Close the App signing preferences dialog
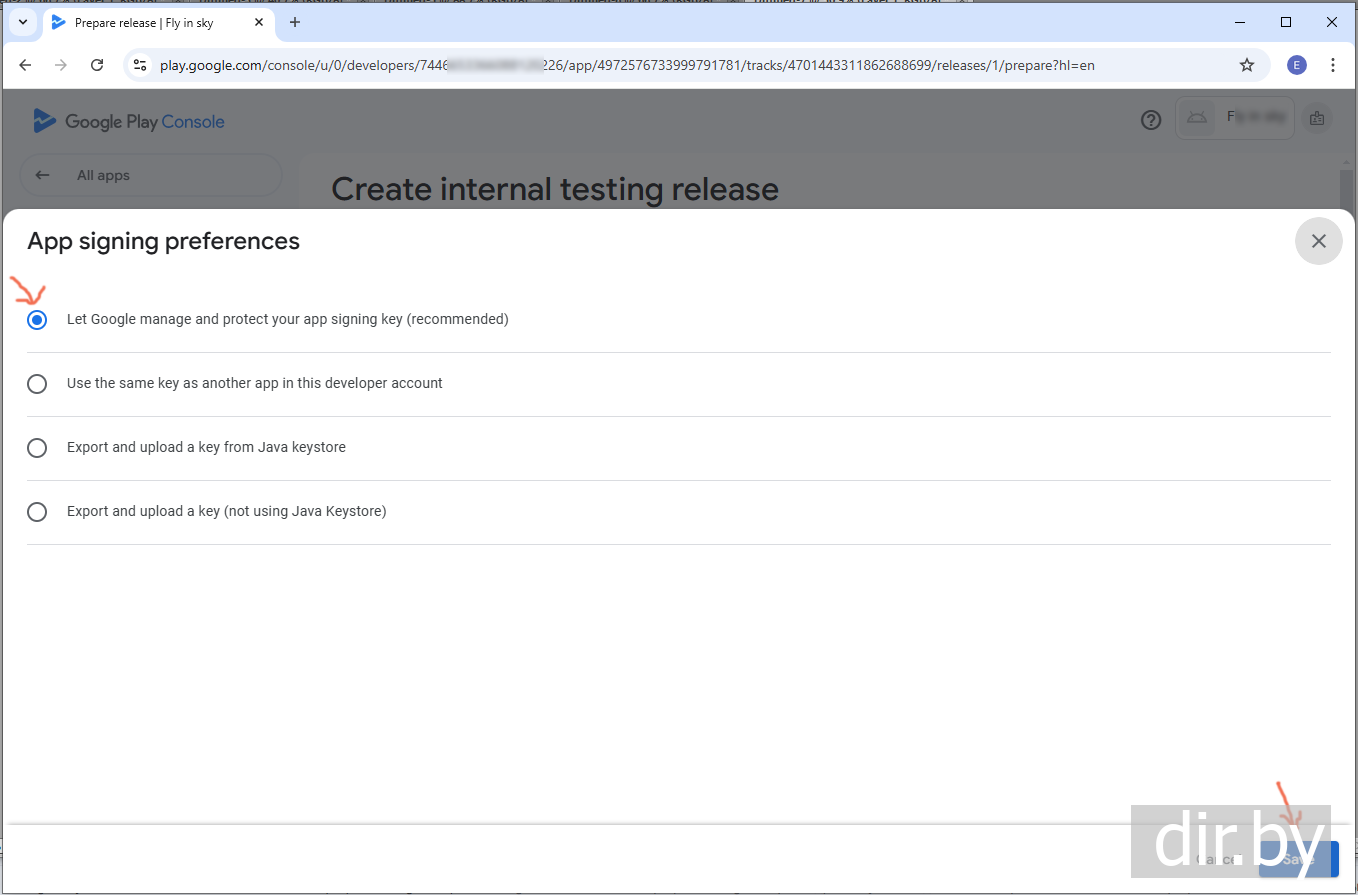The width and height of the screenshot is (1358, 895). (1318, 241)
